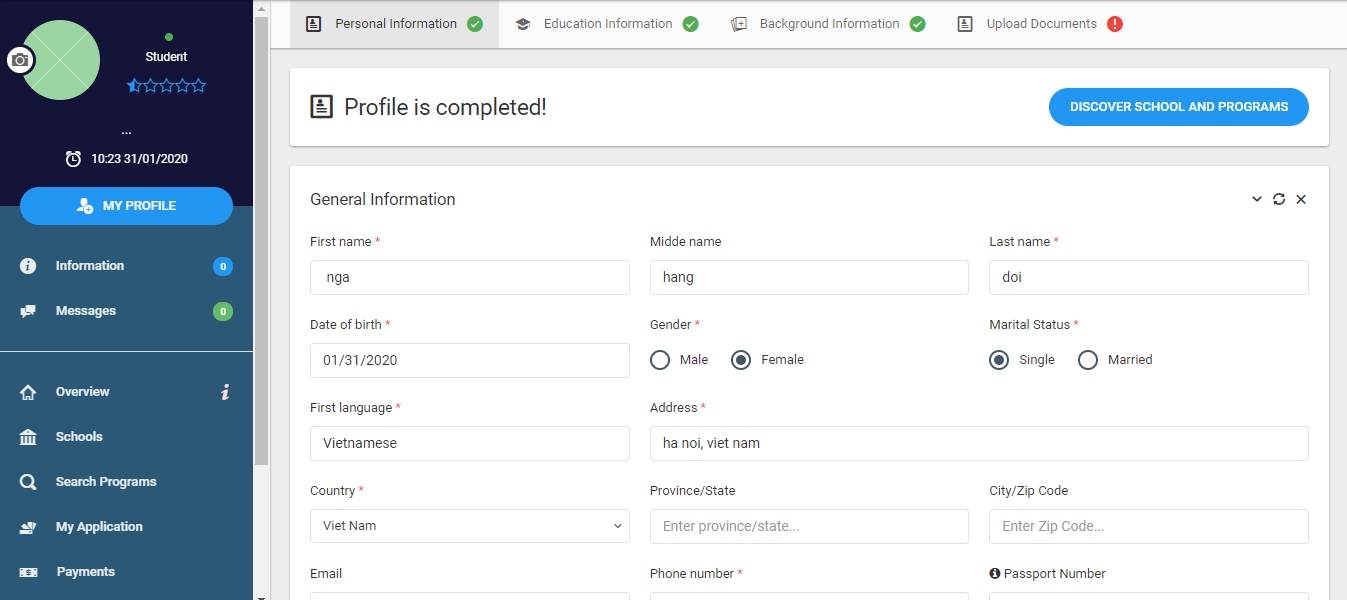The image size is (1347, 600).
Task: Click the sidebar vertical scrollbar
Action: click(x=262, y=240)
